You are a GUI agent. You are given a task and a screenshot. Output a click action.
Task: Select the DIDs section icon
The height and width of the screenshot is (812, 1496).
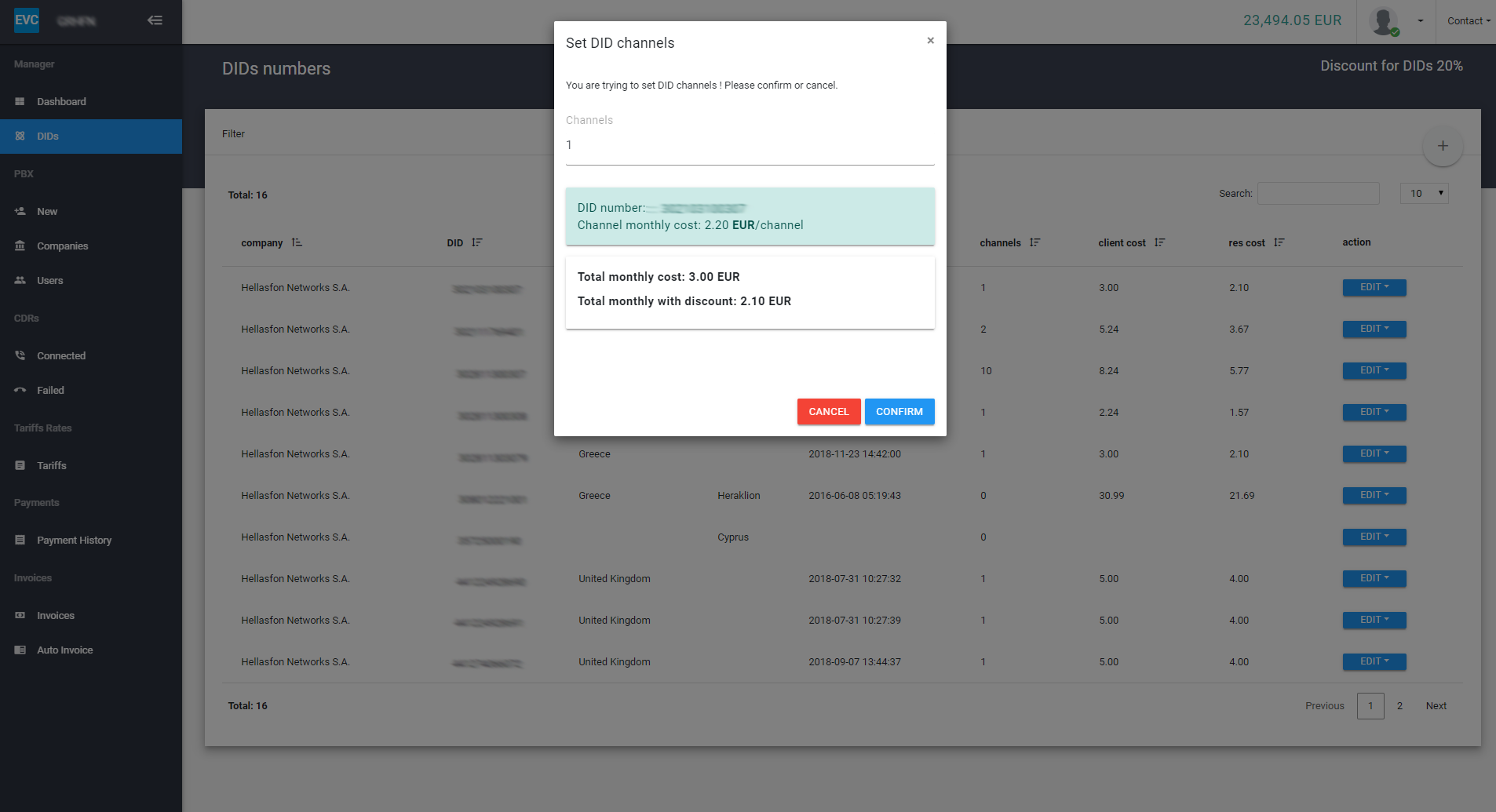(21, 136)
